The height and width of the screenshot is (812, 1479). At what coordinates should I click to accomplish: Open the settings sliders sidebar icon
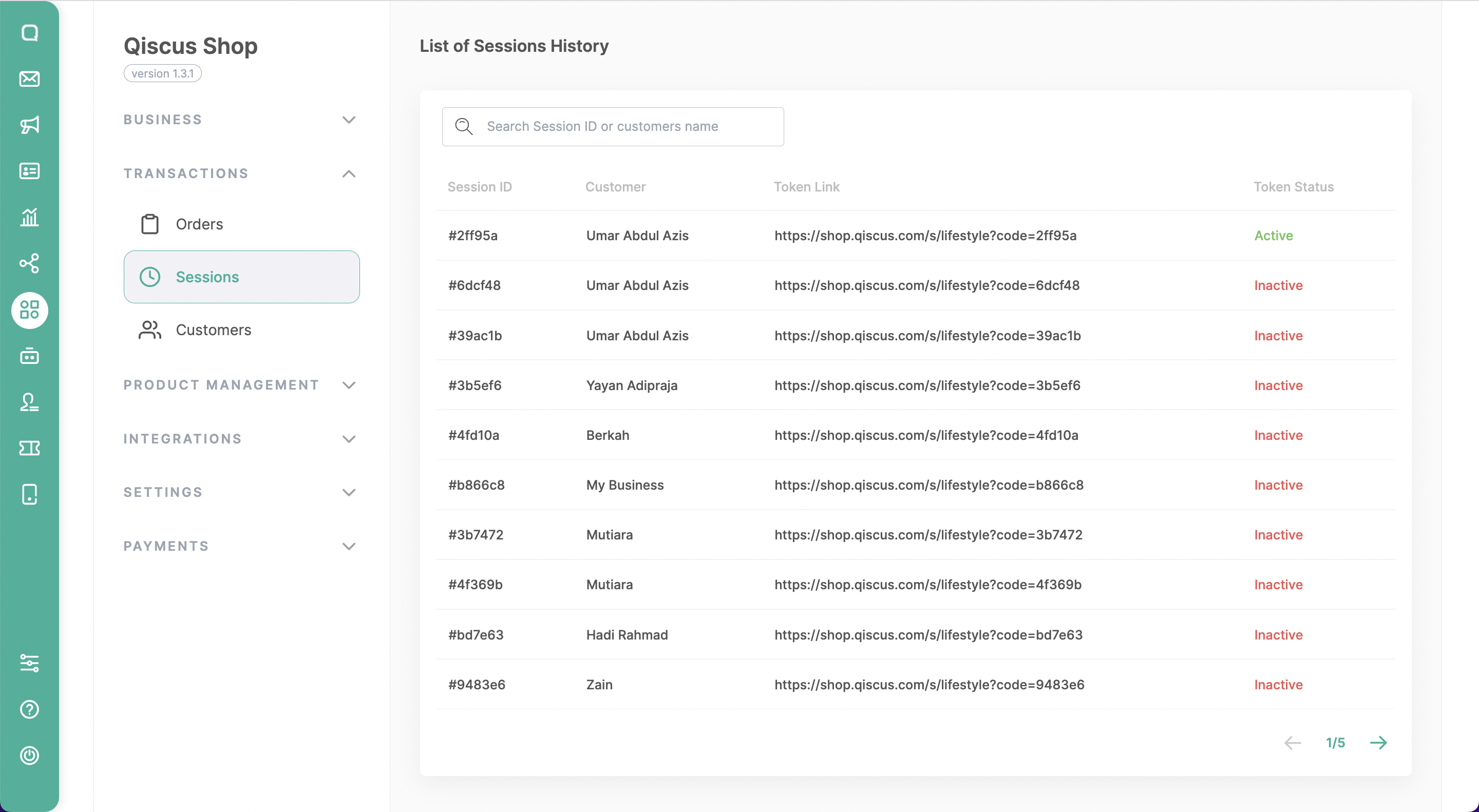point(29,663)
